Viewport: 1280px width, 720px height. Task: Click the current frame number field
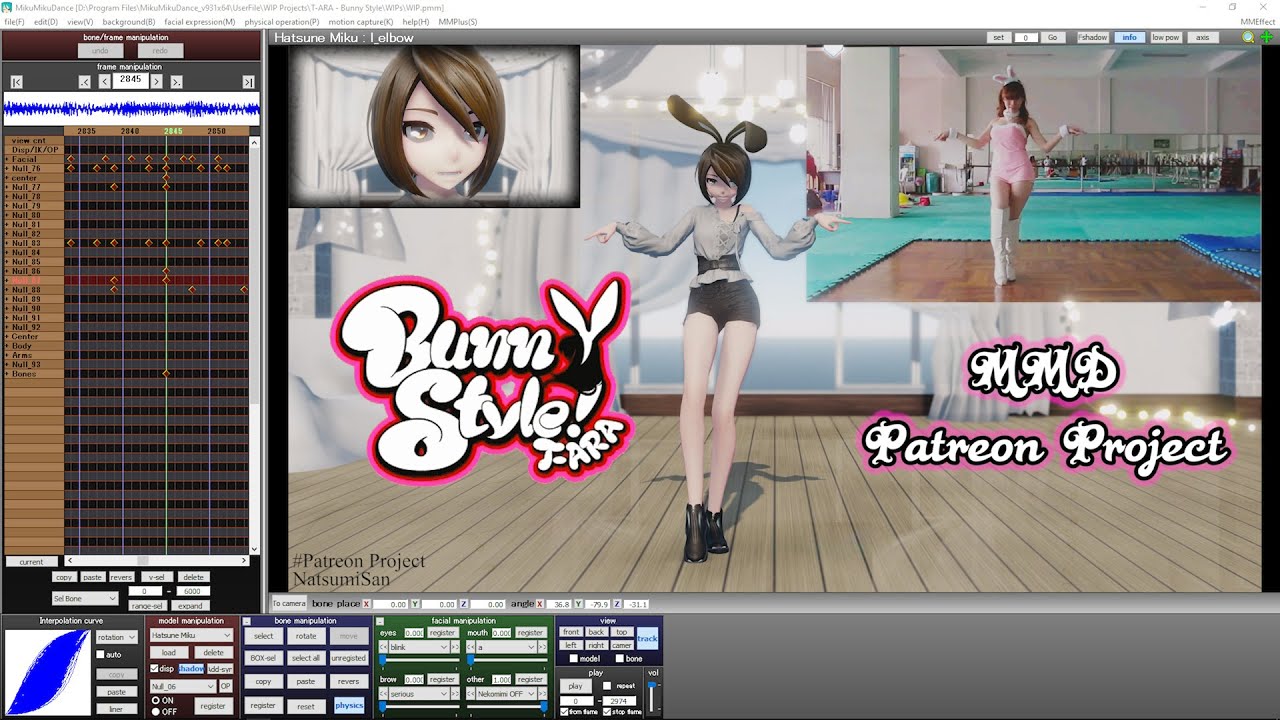click(130, 80)
